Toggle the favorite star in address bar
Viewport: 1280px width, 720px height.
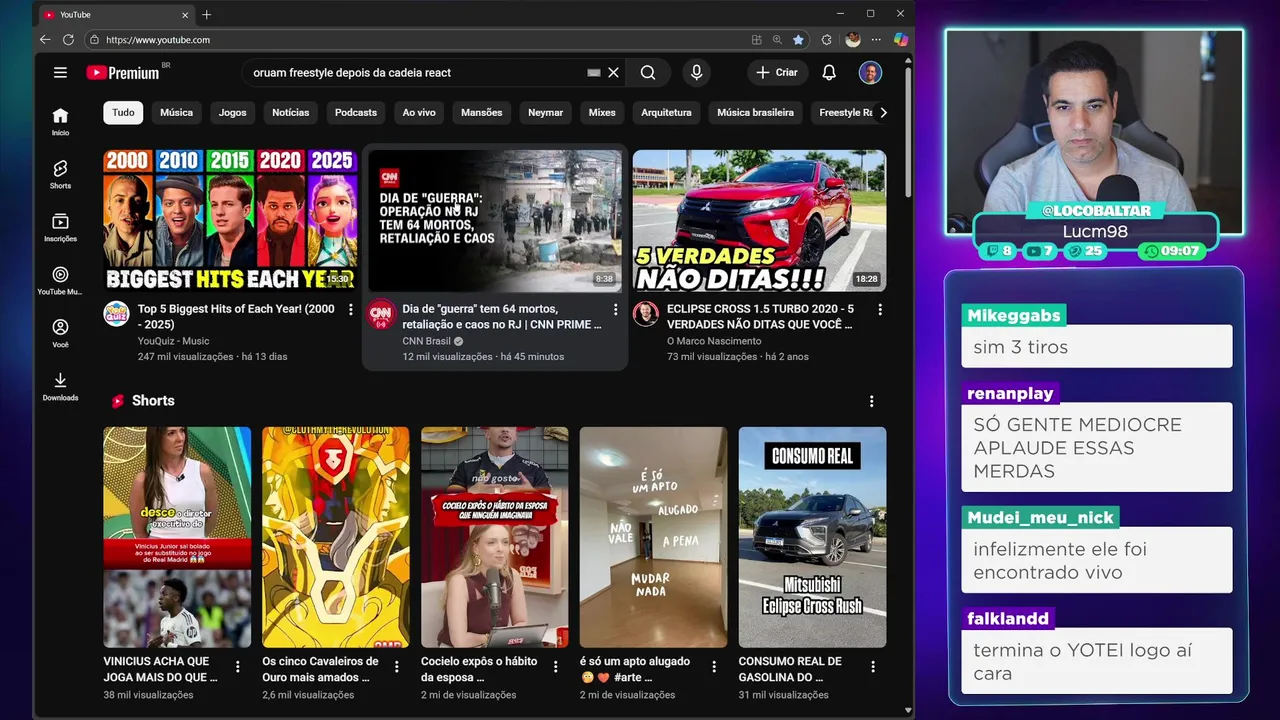click(798, 40)
